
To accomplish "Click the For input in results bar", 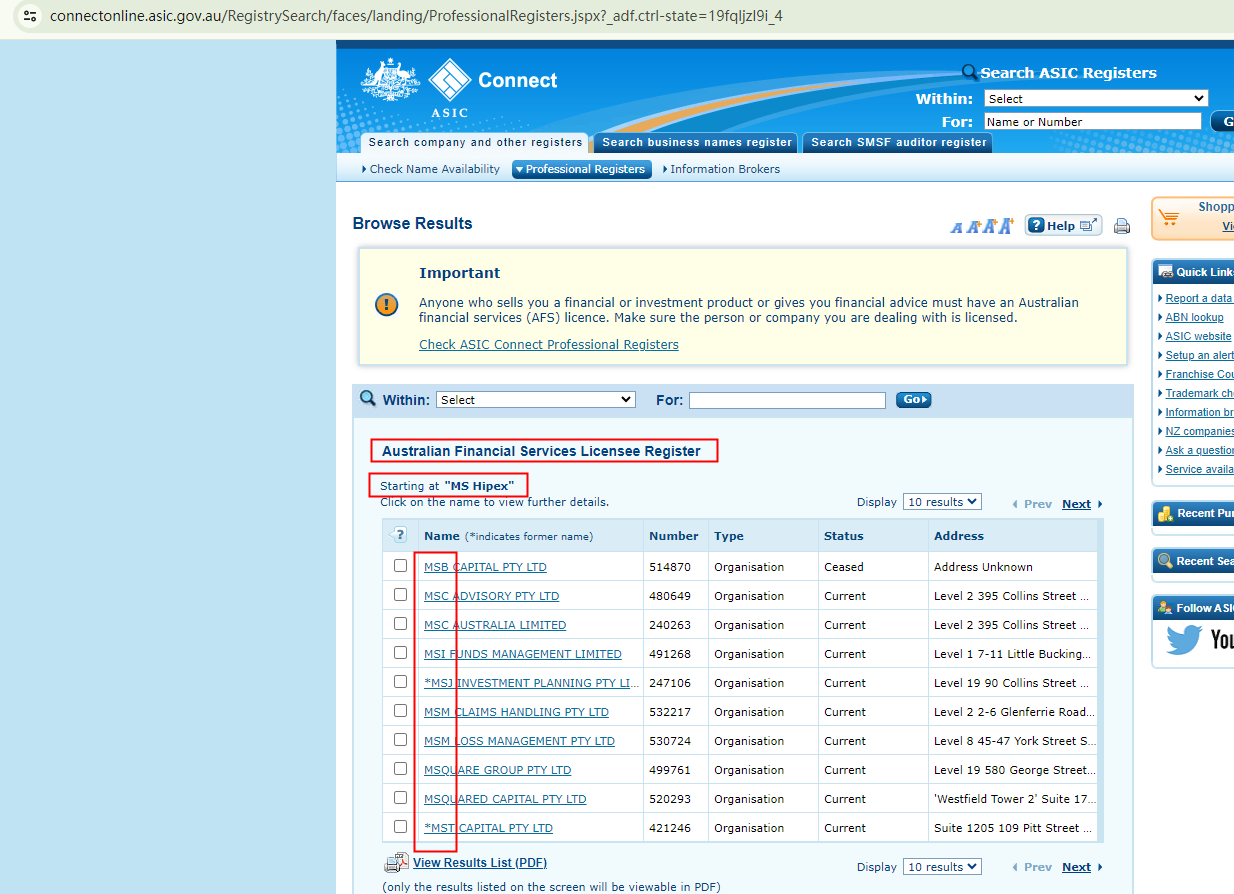I will pyautogui.click(x=787, y=400).
